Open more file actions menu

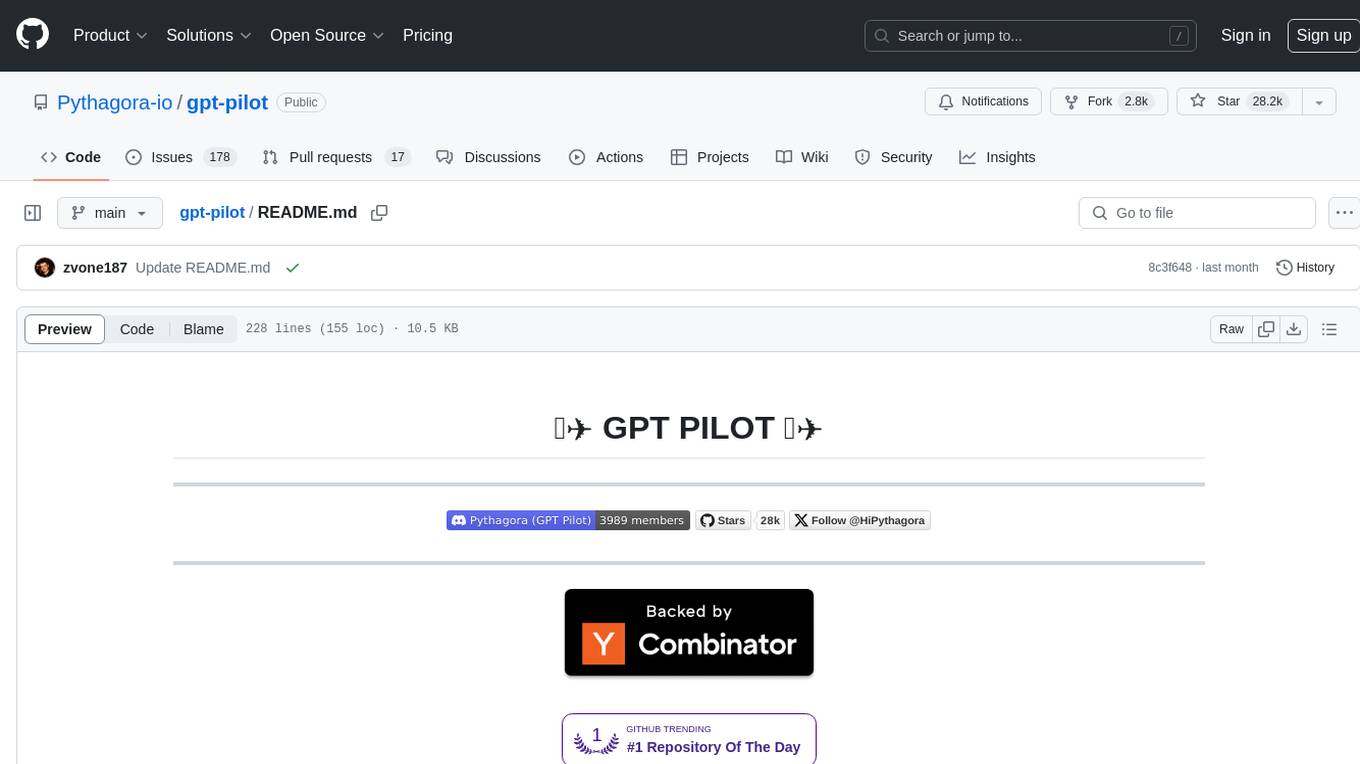pyautogui.click(x=1344, y=213)
